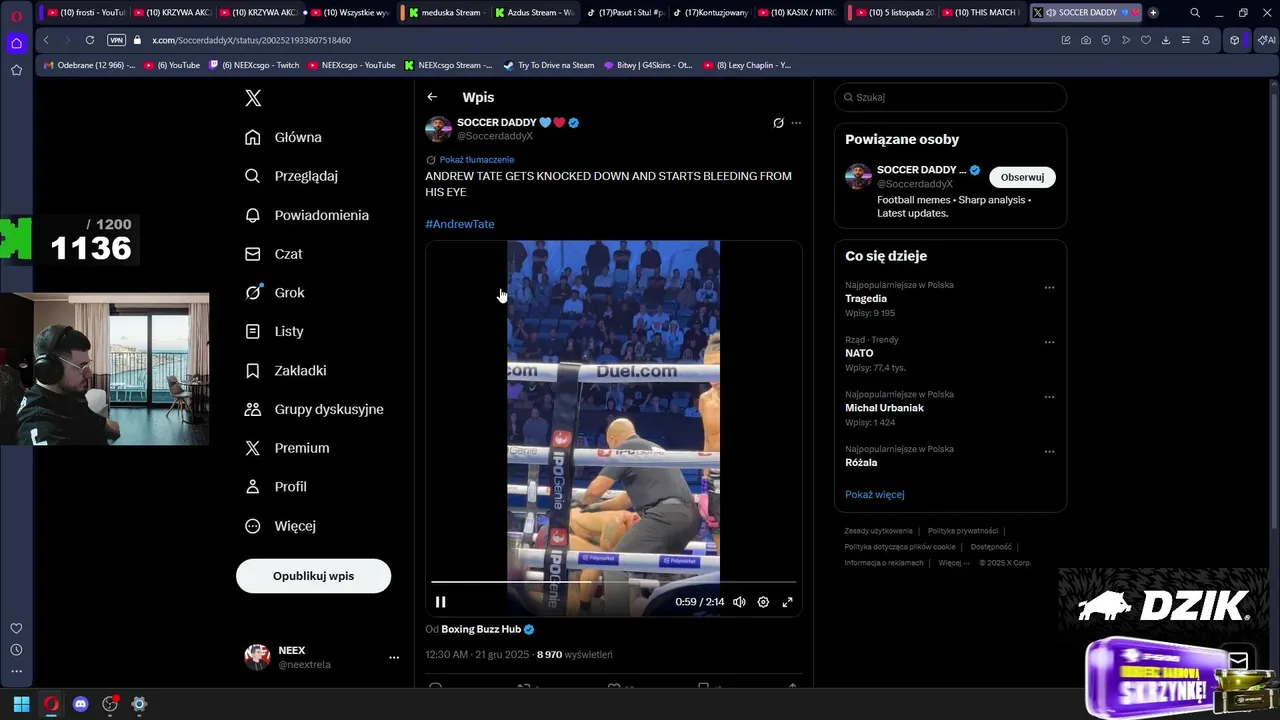Open the Bitwy | G4Skins bookmark
Screen dimensions: 1280x720
pyautogui.click(x=648, y=65)
